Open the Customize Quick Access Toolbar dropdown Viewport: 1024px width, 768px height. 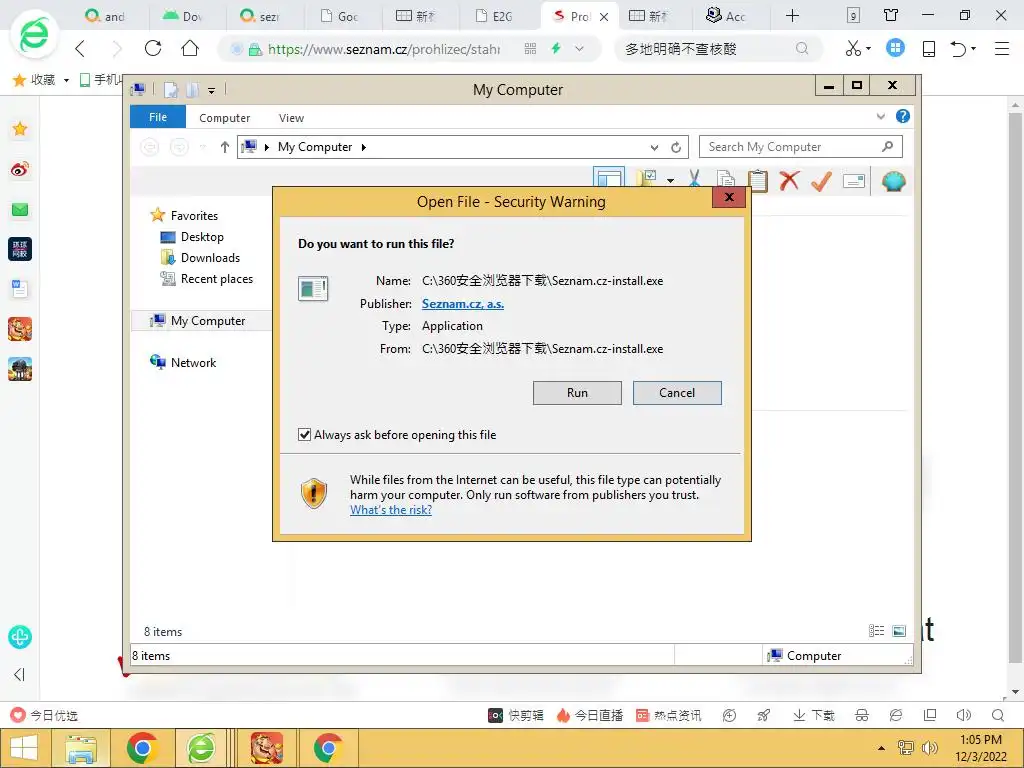(x=211, y=91)
